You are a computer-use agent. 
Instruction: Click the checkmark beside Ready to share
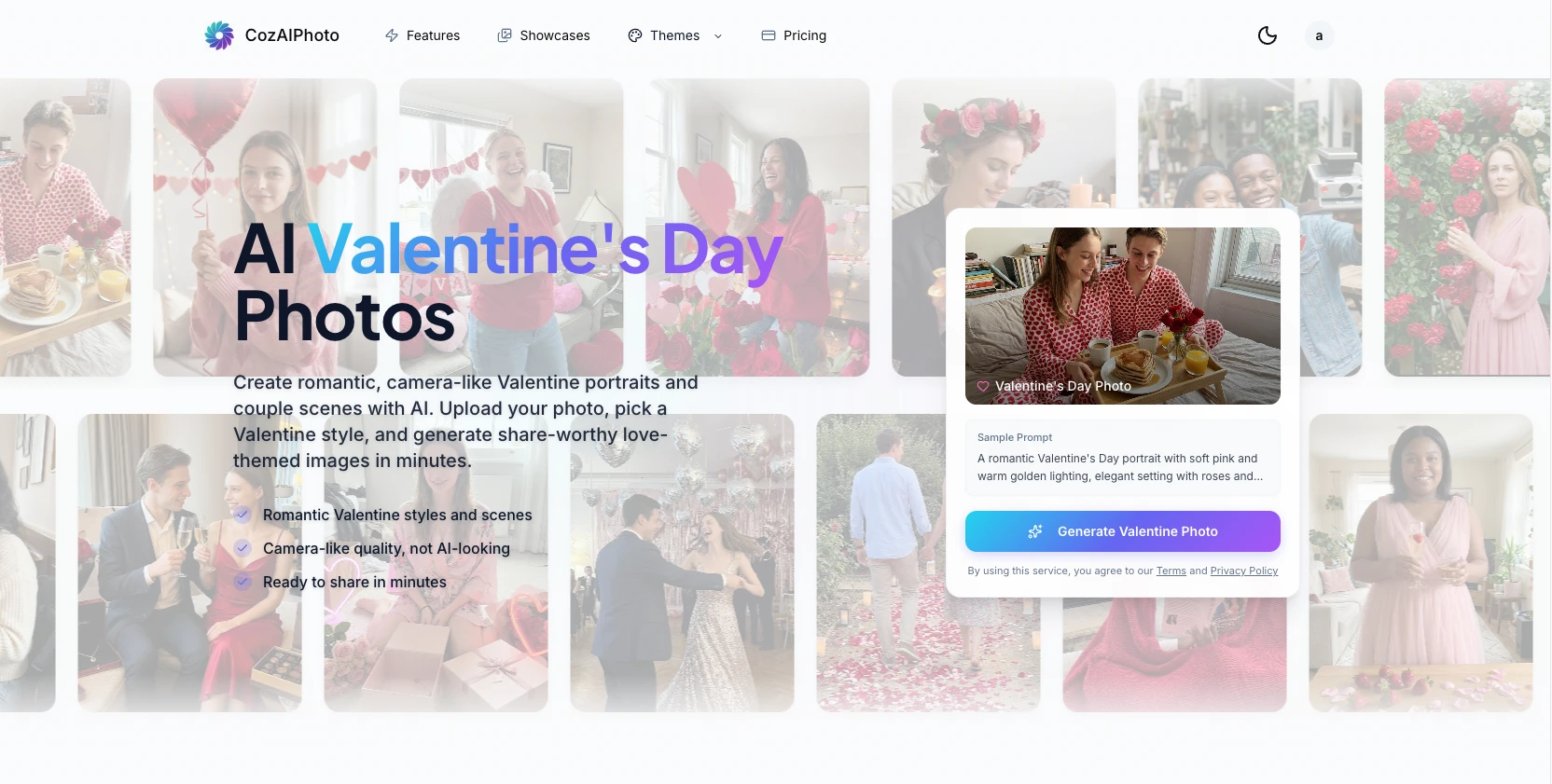(x=242, y=582)
